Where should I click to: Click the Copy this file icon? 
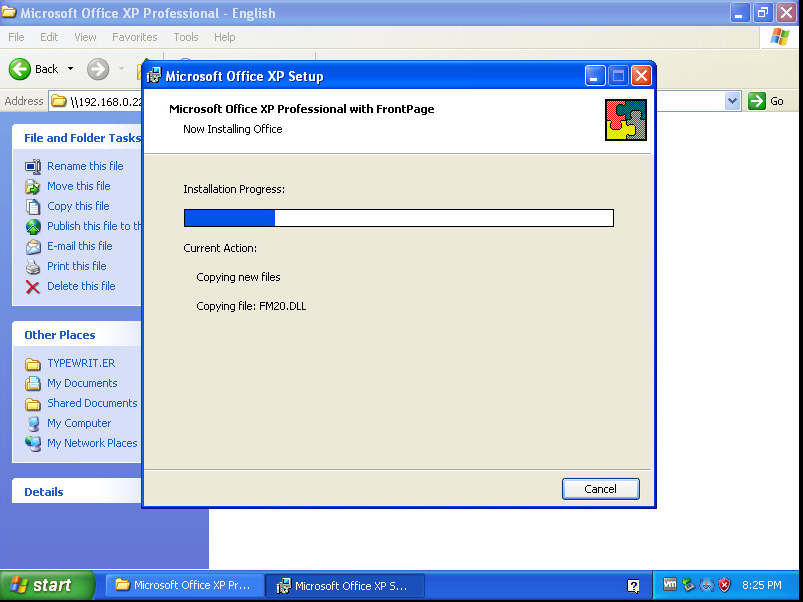pyautogui.click(x=33, y=206)
